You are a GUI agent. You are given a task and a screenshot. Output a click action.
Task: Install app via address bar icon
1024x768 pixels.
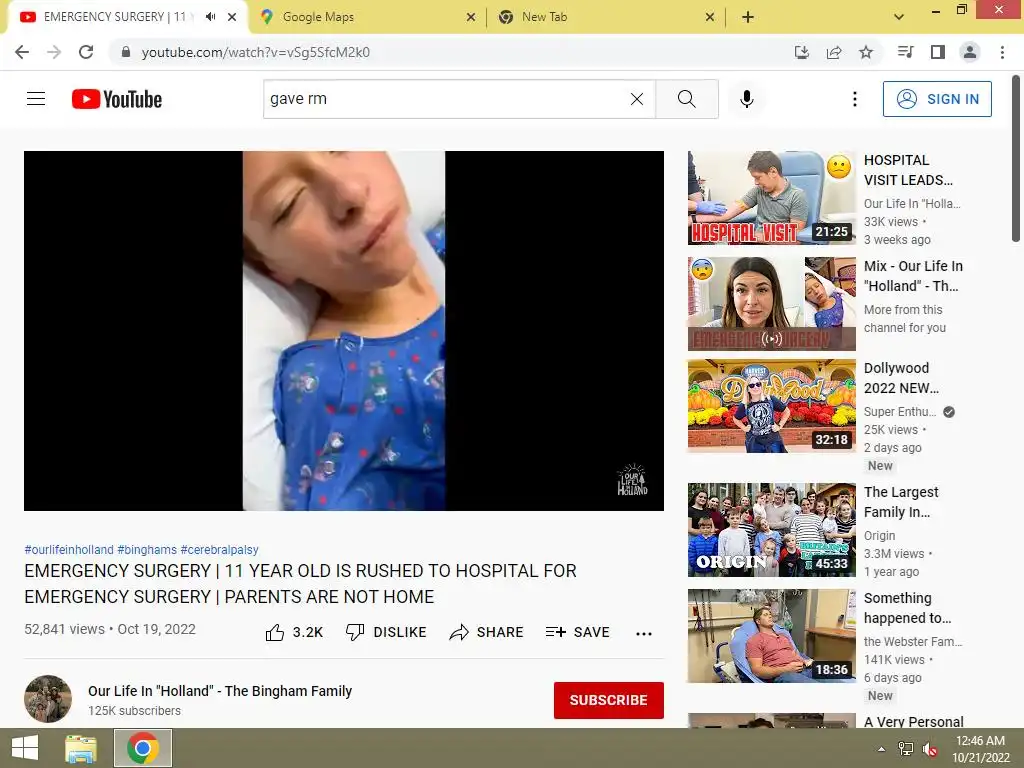coord(802,52)
